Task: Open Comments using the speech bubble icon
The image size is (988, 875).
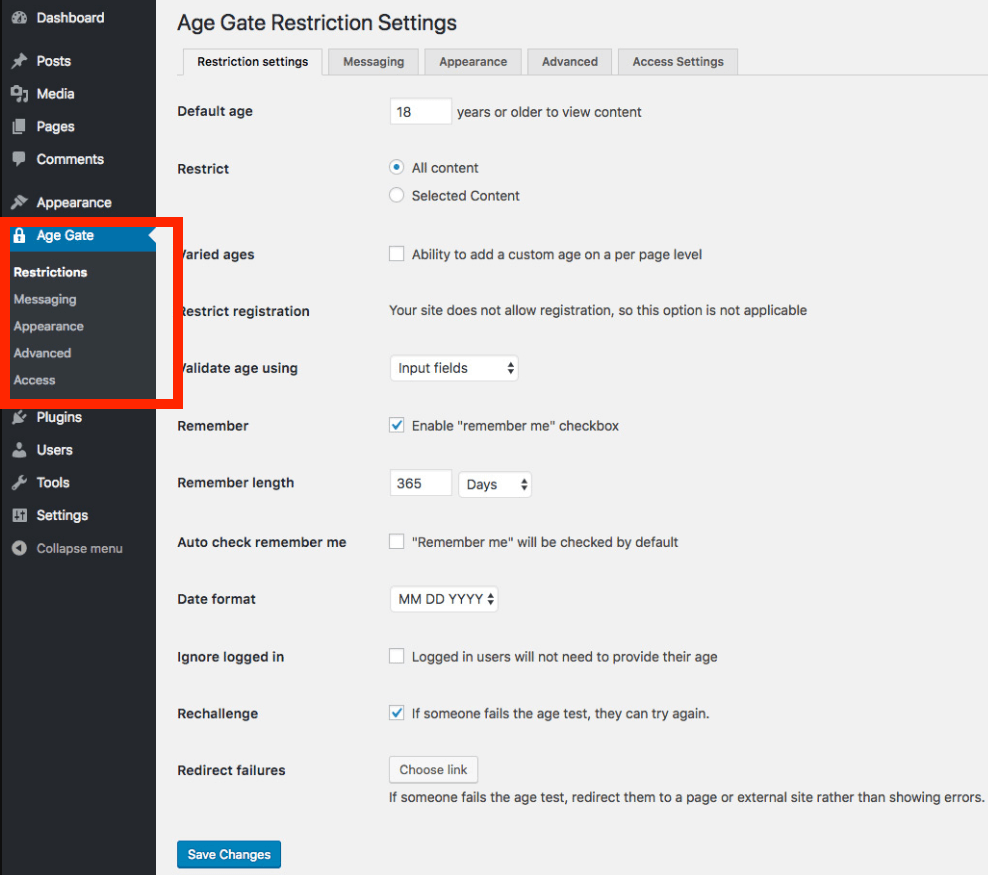Action: pos(19,159)
